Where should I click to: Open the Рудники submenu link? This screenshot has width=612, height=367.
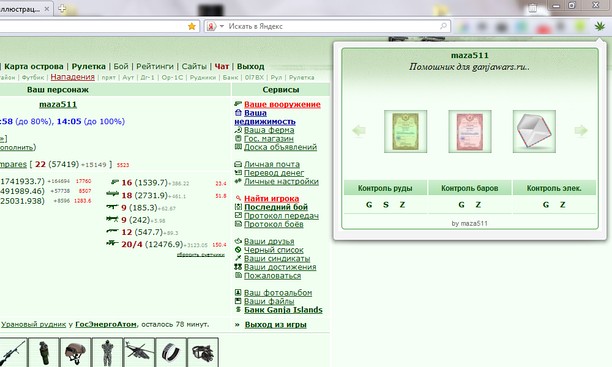click(203, 77)
